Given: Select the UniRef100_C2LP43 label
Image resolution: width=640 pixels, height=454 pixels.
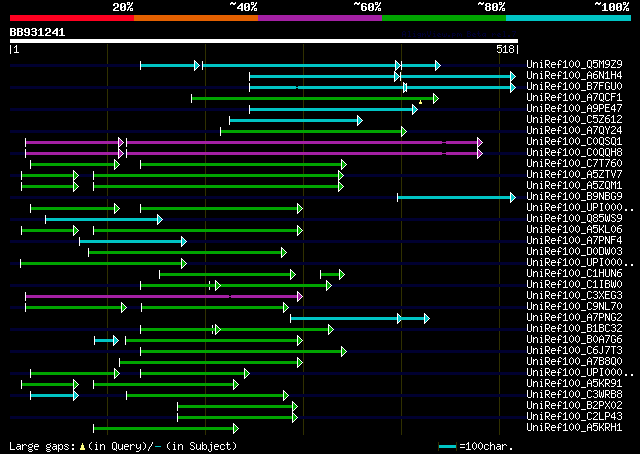Looking at the screenshot, I should 574,417.
